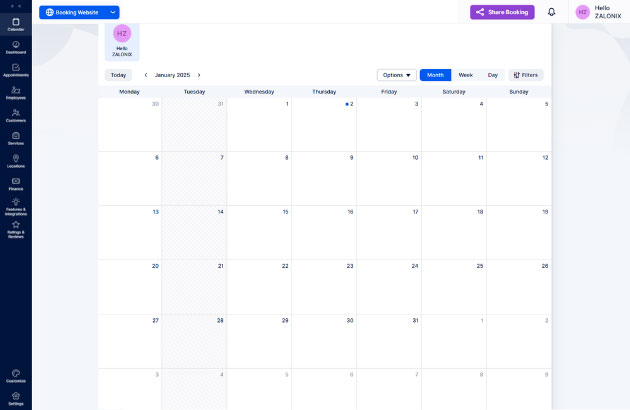Go to Dashboard in sidebar
The height and width of the screenshot is (410, 630).
(x=16, y=47)
